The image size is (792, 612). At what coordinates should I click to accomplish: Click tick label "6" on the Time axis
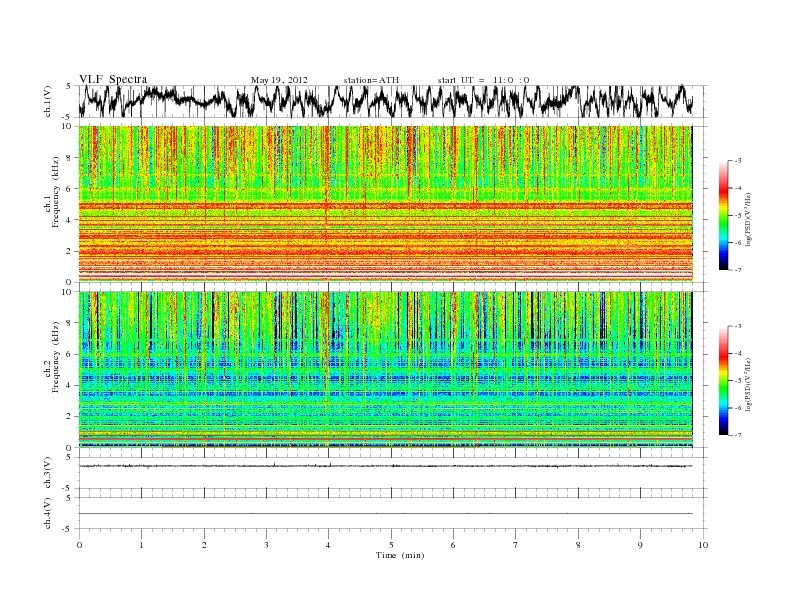click(453, 545)
